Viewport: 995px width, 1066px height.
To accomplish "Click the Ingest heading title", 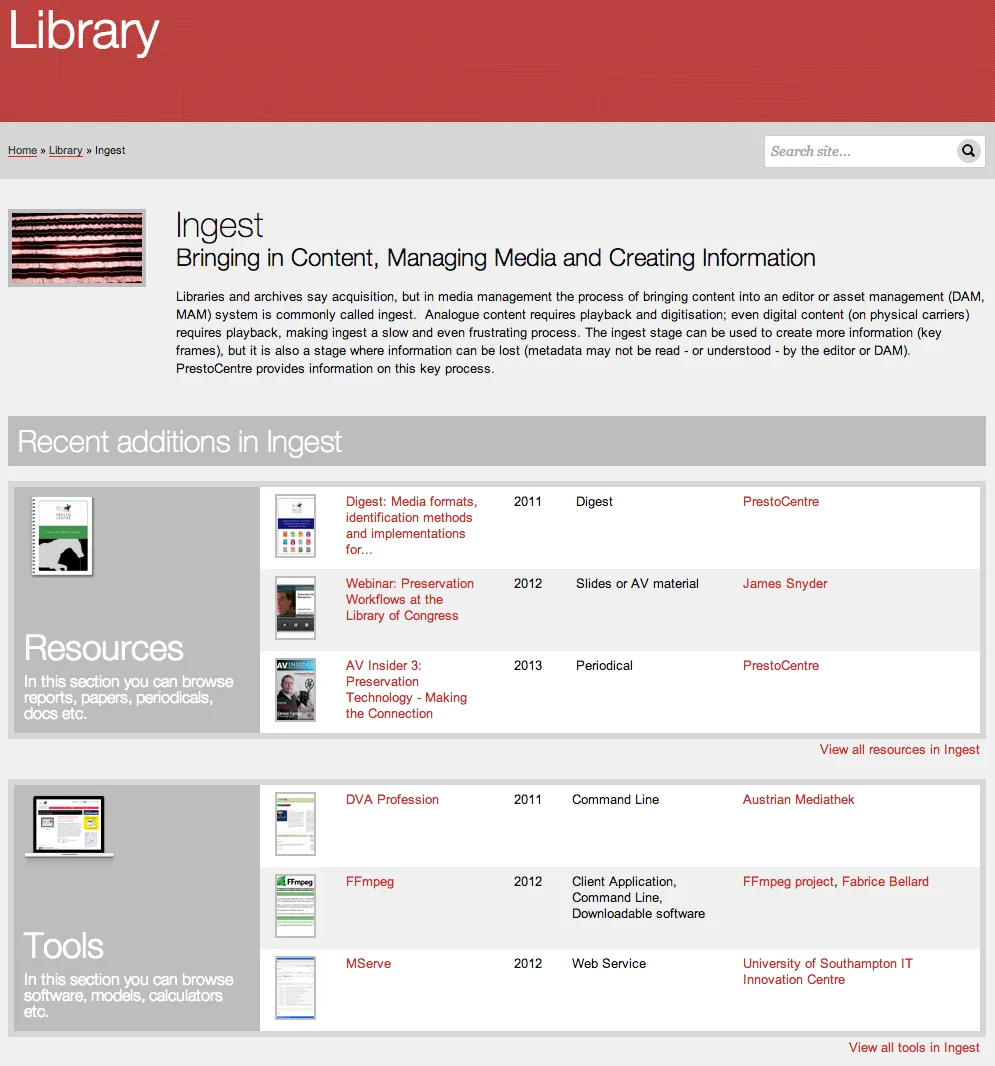I will (x=219, y=226).
